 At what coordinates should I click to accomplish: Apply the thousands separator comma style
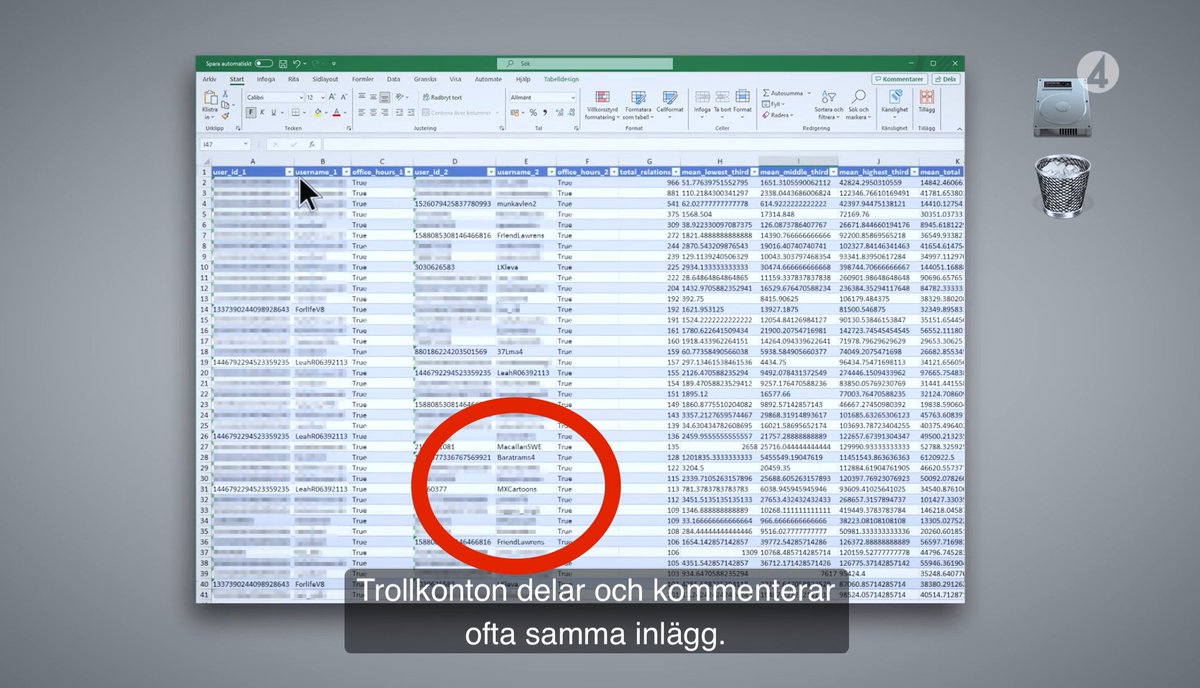pos(545,113)
